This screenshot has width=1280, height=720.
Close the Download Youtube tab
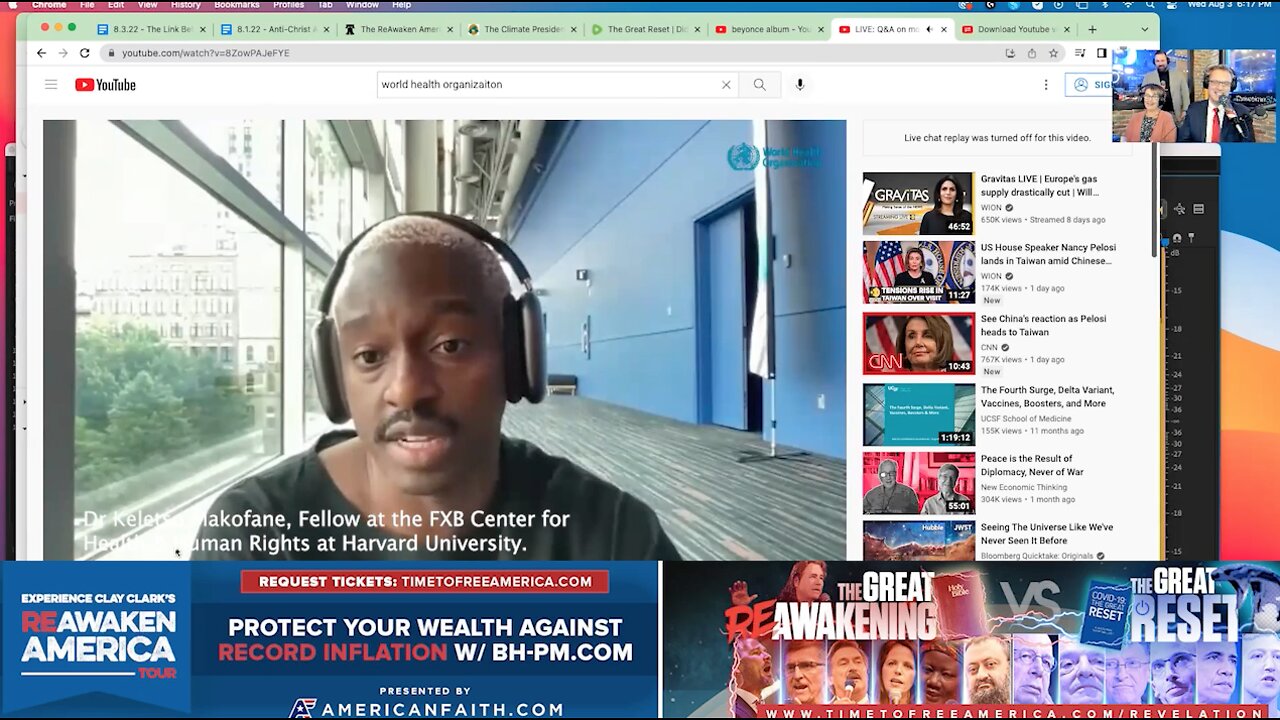click(x=1067, y=29)
